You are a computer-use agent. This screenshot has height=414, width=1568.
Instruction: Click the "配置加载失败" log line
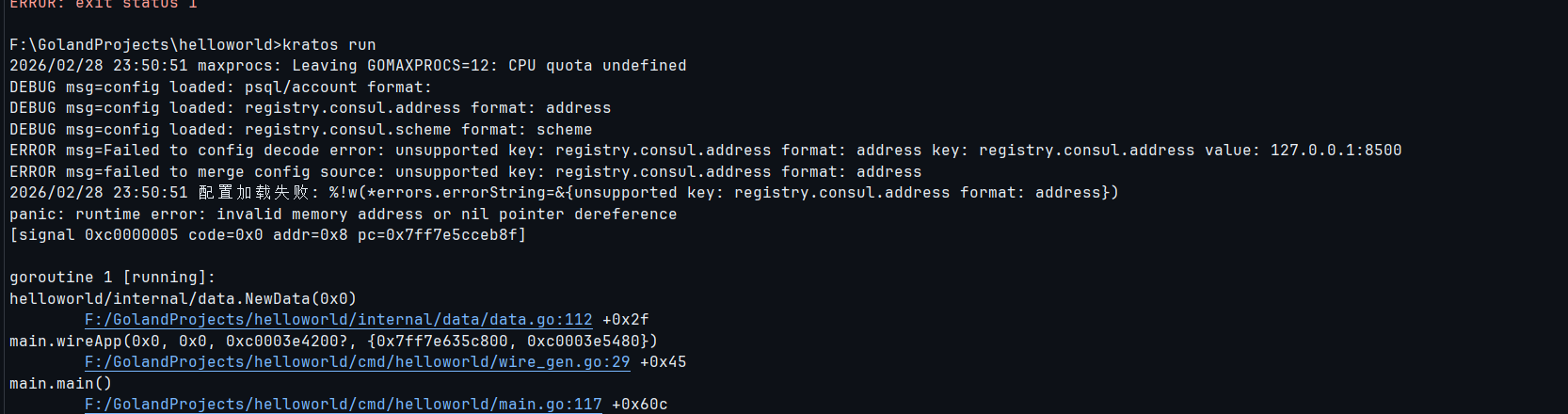pyautogui.click(x=565, y=193)
